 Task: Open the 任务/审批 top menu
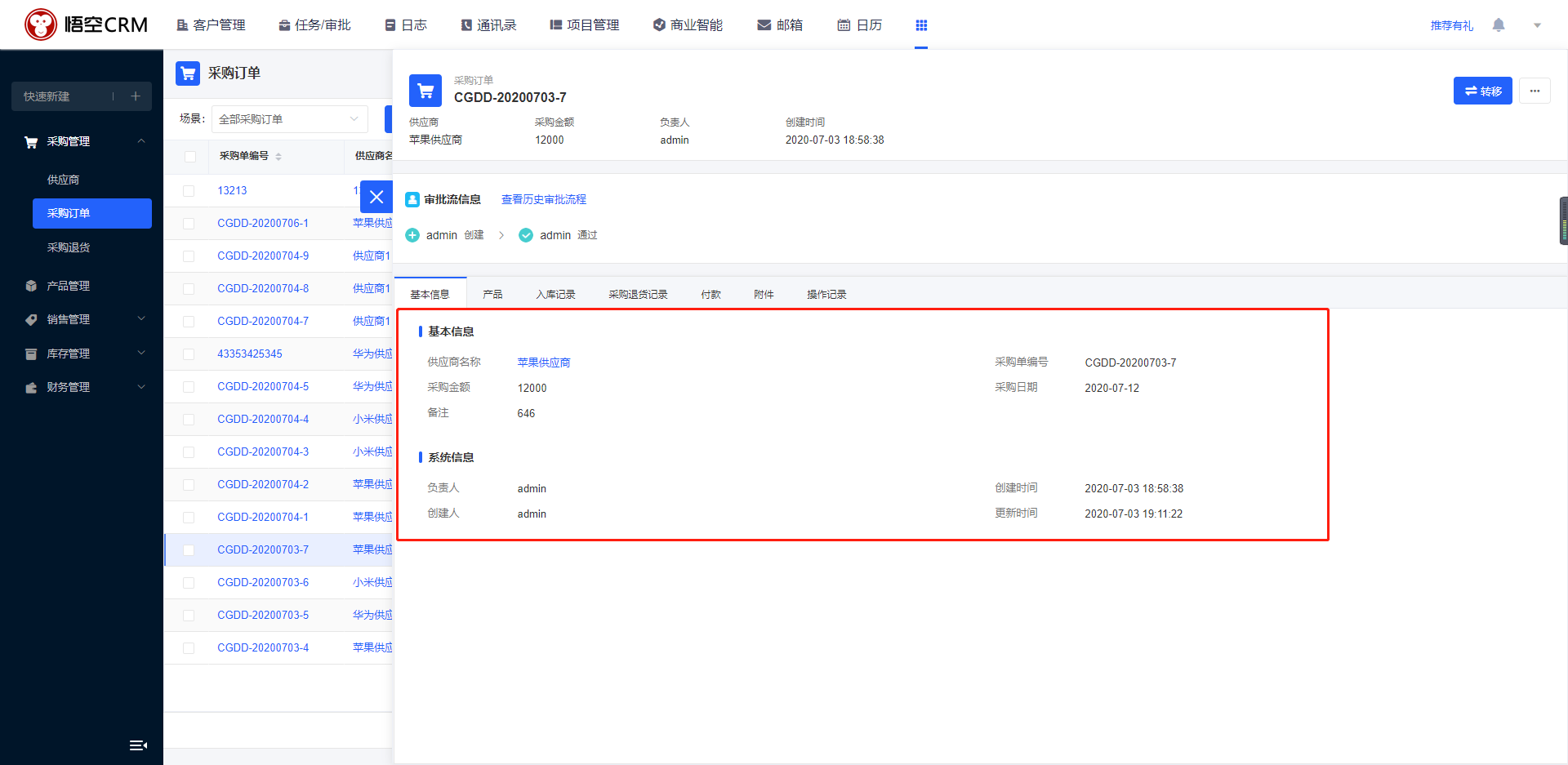pyautogui.click(x=314, y=25)
